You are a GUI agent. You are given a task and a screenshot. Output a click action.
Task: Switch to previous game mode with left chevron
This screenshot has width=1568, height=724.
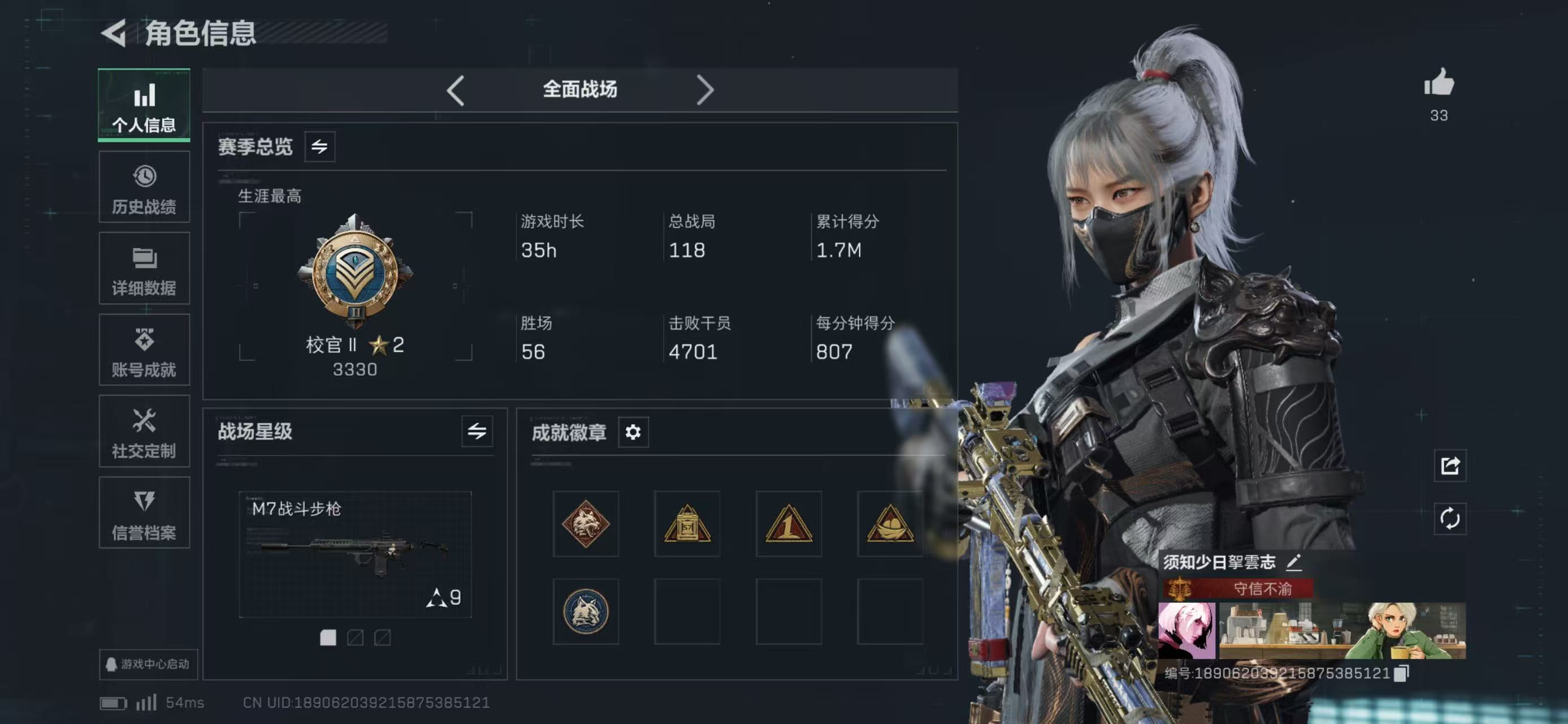pyautogui.click(x=456, y=90)
